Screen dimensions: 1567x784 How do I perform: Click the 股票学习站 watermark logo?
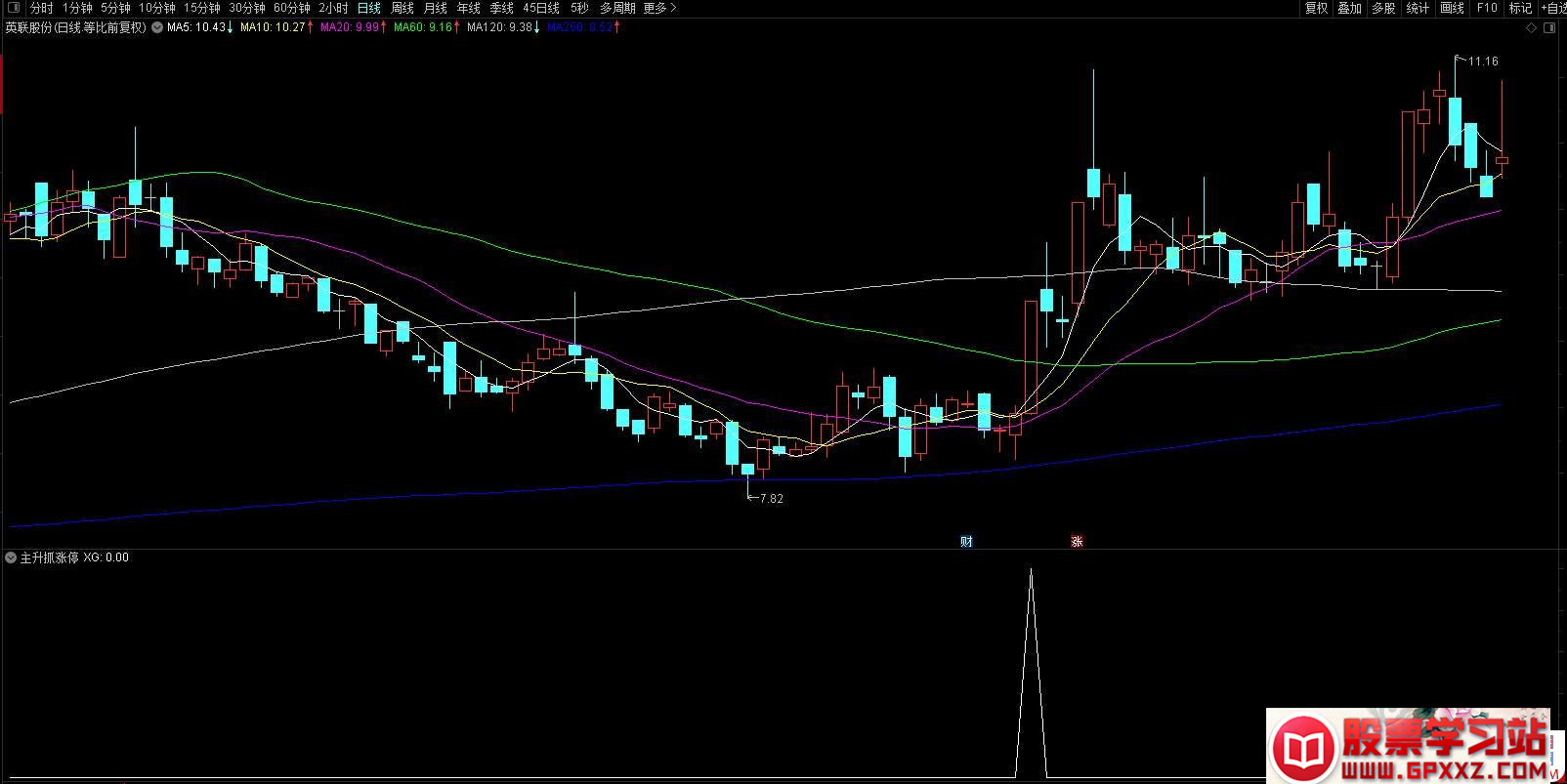[x=1408, y=746]
